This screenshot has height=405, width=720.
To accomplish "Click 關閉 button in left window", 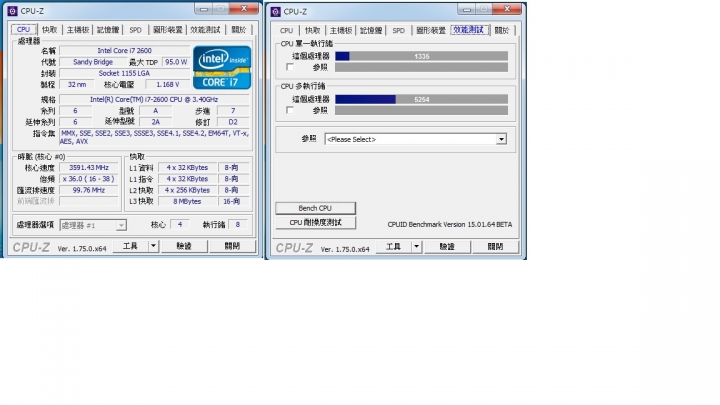I will tap(232, 246).
